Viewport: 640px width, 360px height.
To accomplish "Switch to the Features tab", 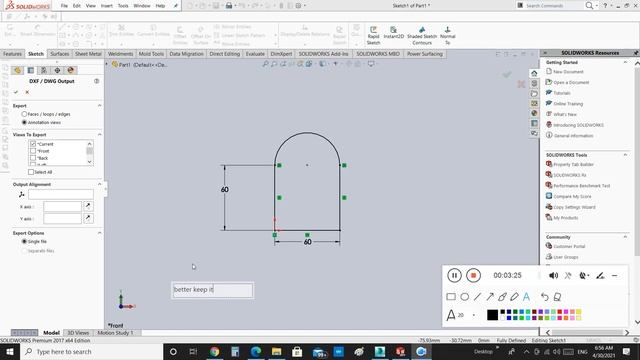I will click(12, 54).
